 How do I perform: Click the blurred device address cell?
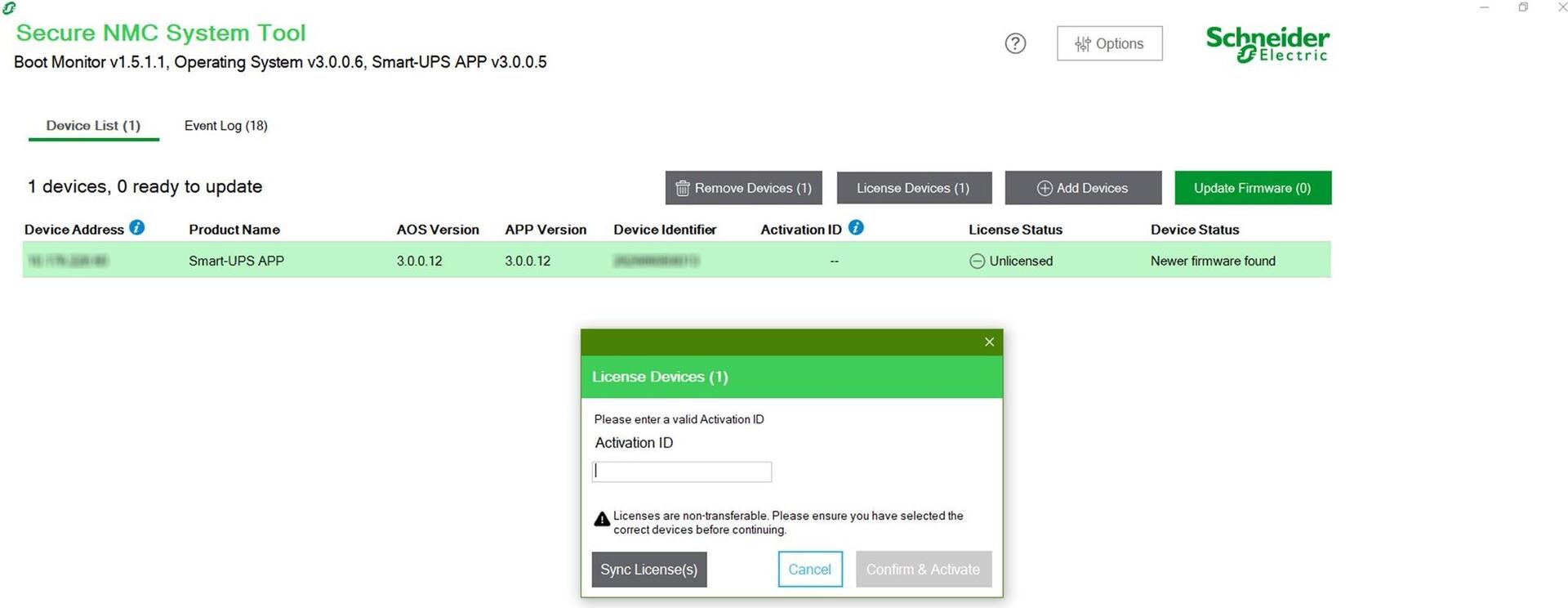(67, 261)
